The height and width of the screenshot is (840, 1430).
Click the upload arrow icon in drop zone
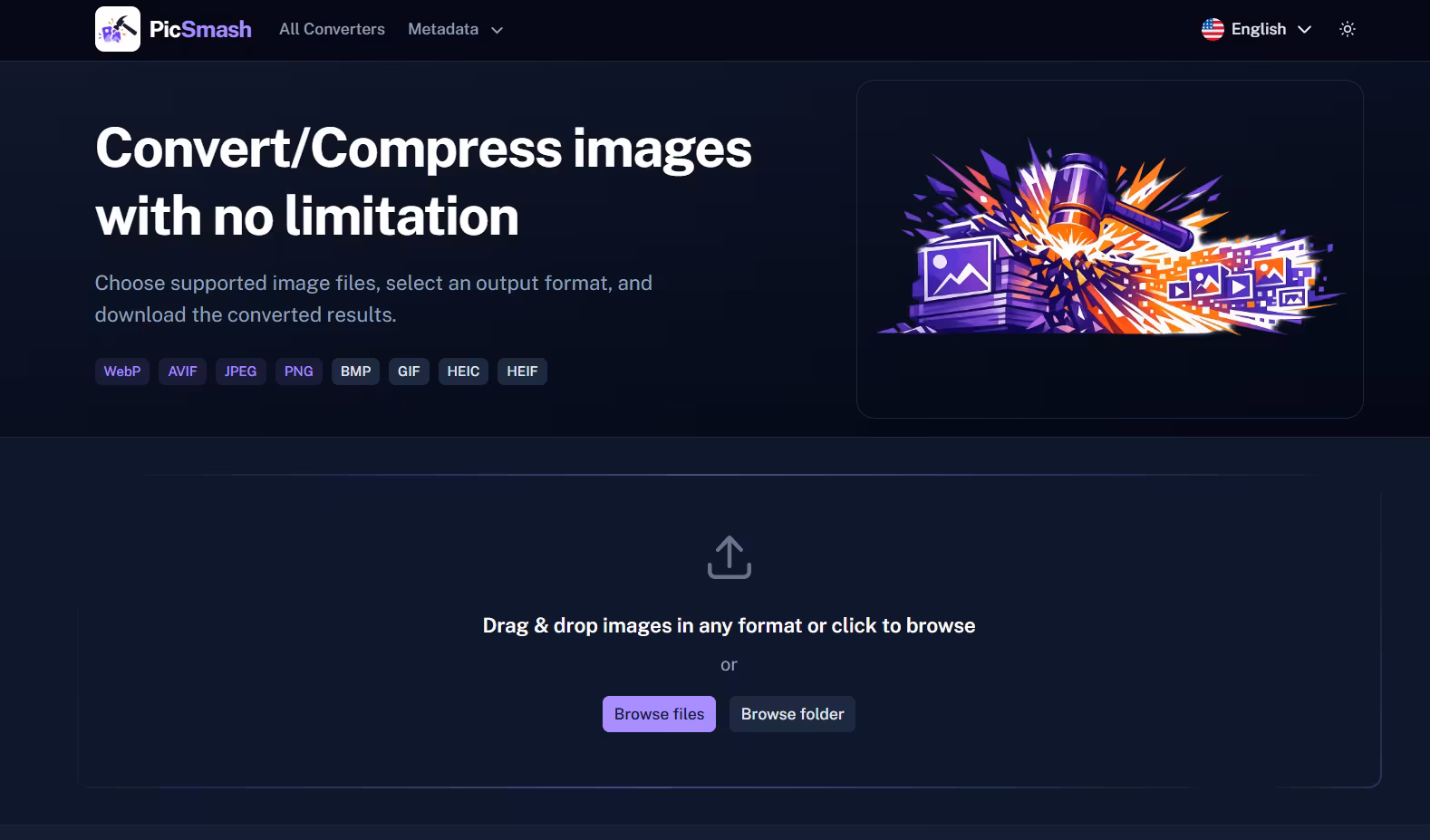(729, 557)
